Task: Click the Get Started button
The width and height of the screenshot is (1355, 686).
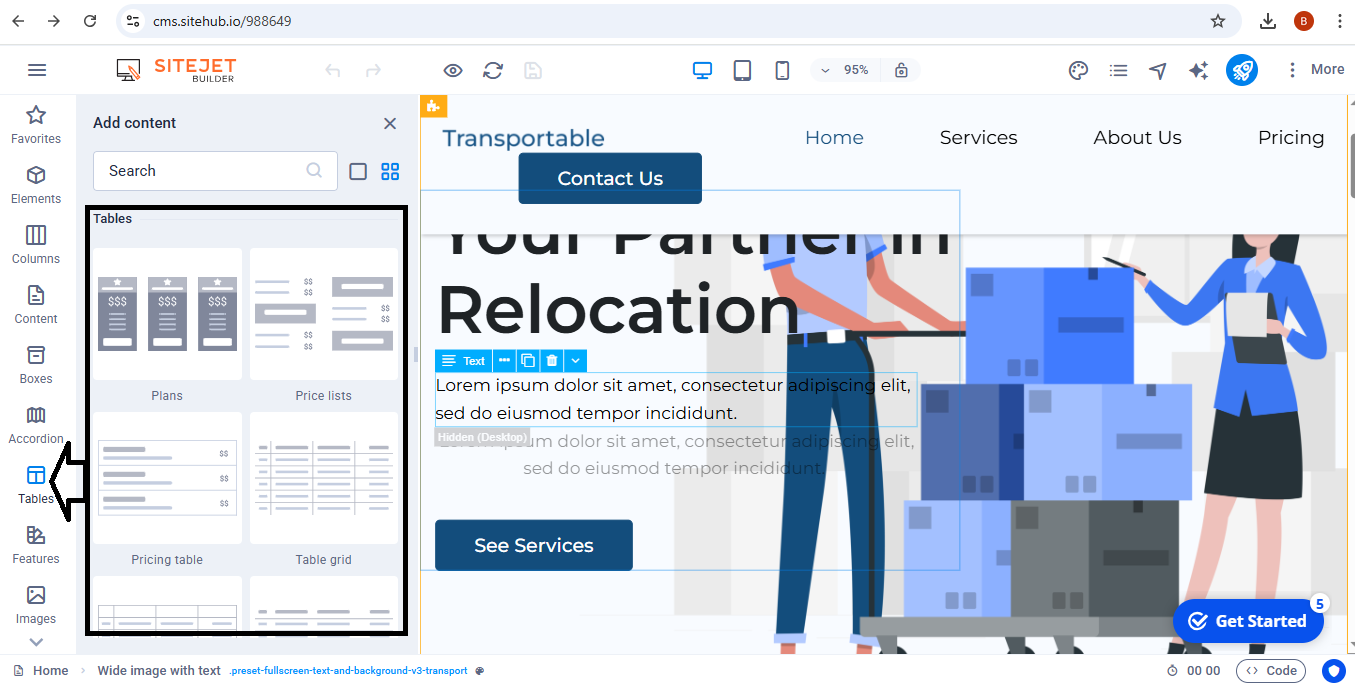Action: pyautogui.click(x=1248, y=621)
